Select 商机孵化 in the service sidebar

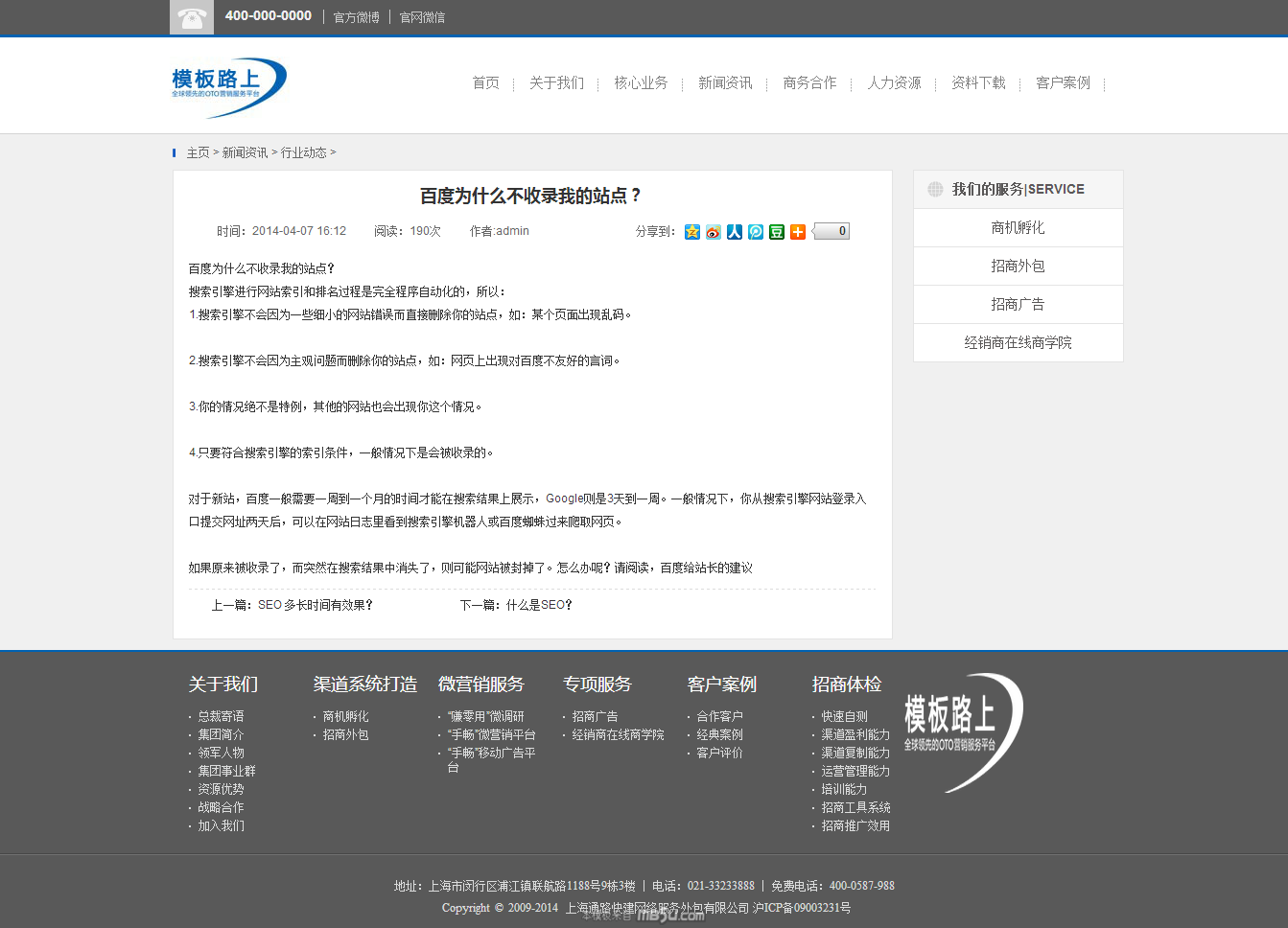(1018, 228)
